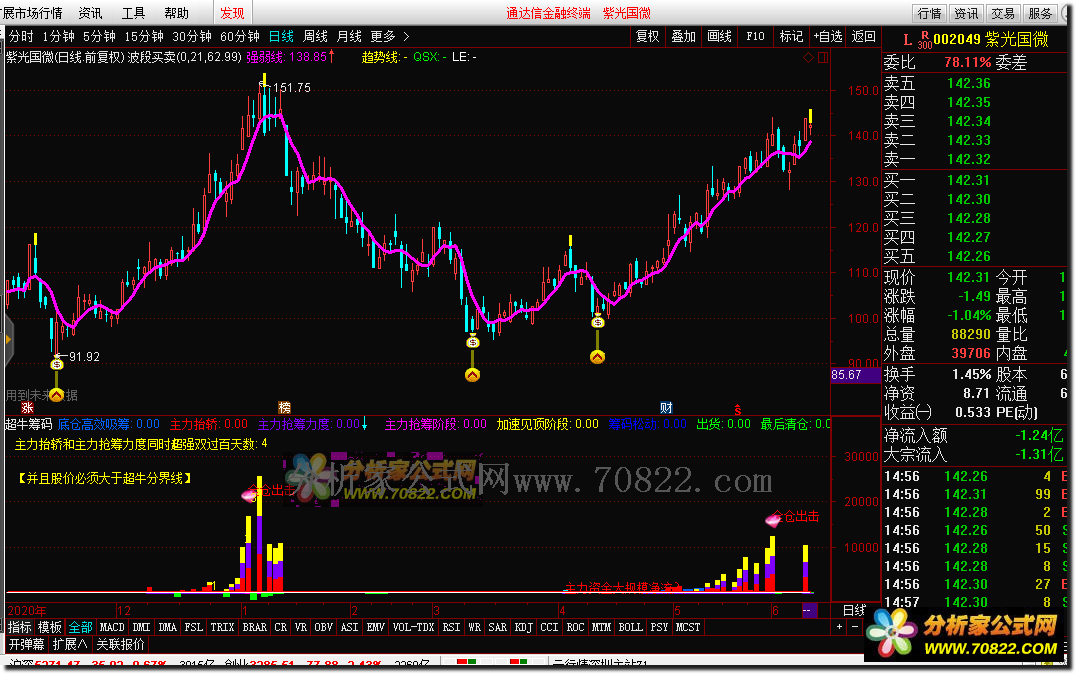
Task: Switch indicator to VOL-TDX
Action: pos(413,627)
